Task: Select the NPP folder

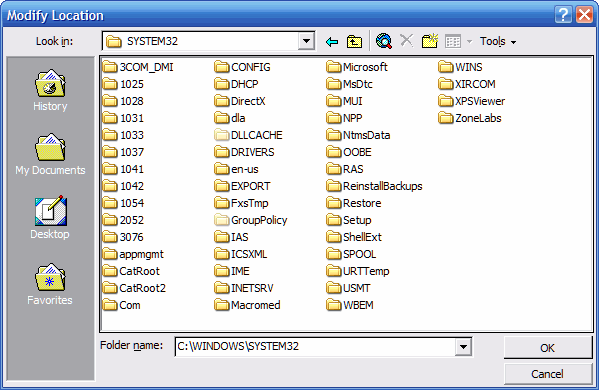Action: pos(344,118)
